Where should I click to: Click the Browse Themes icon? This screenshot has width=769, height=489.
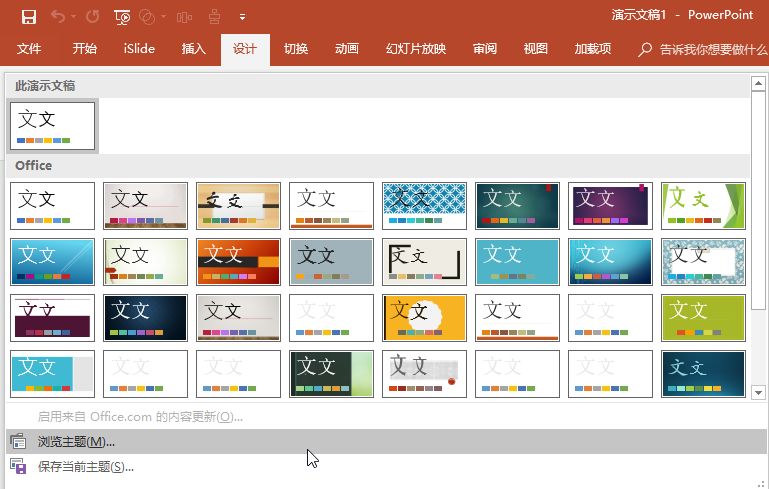tap(18, 441)
